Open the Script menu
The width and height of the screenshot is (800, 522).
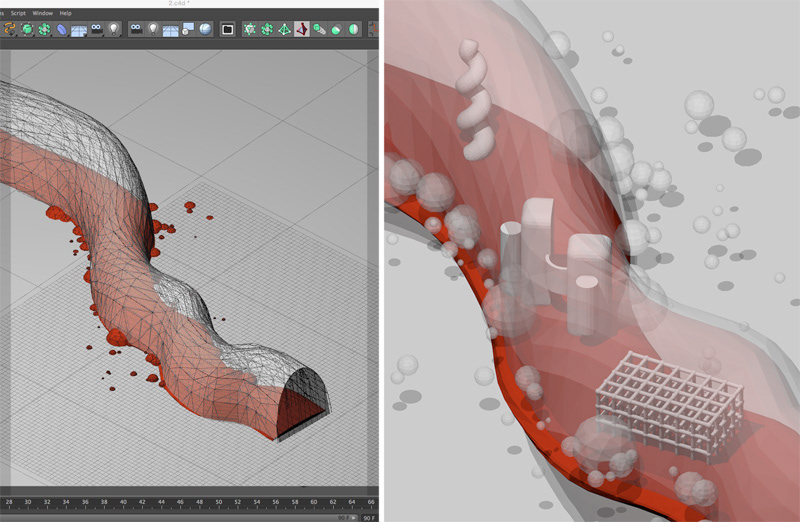pyautogui.click(x=18, y=13)
